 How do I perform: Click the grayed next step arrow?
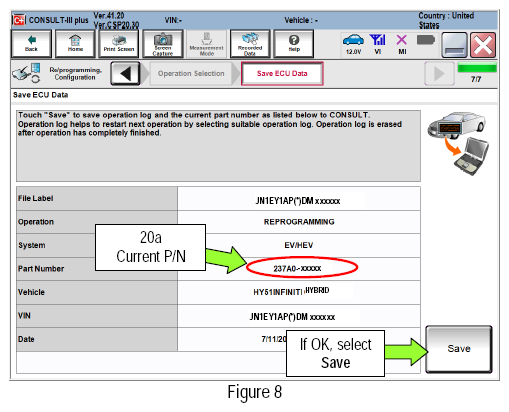pos(439,73)
